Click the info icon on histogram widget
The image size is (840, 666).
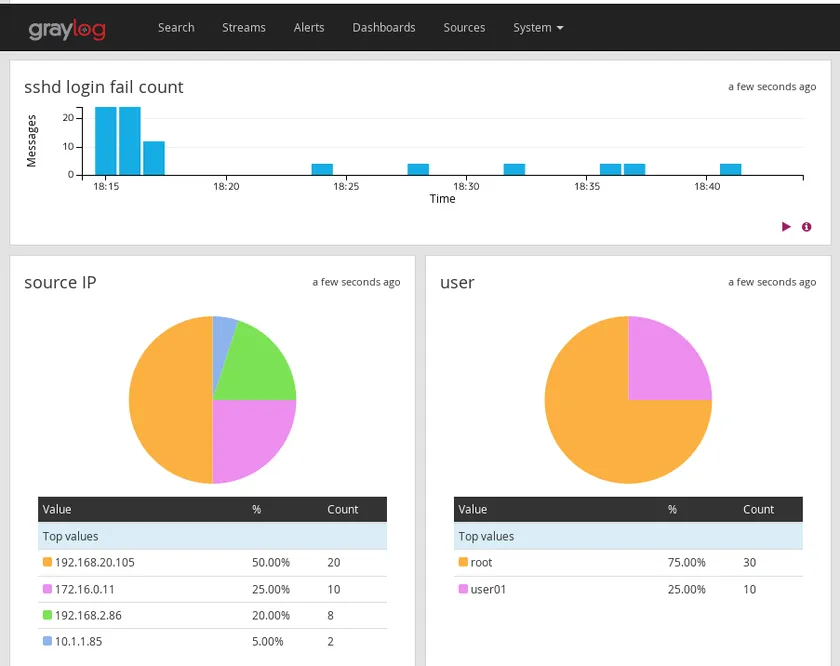pos(807,227)
